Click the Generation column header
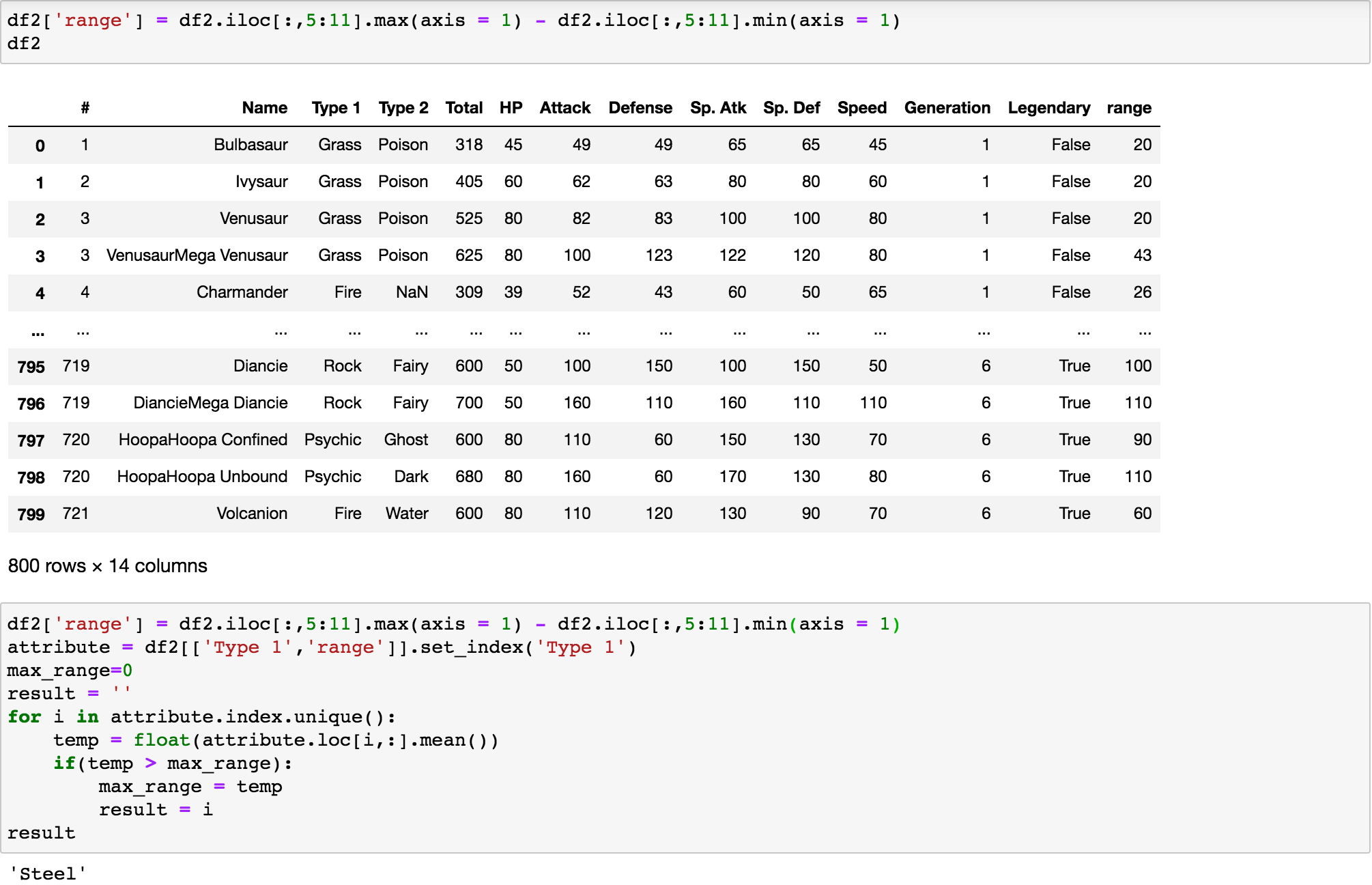The width and height of the screenshot is (1372, 885). [947, 108]
